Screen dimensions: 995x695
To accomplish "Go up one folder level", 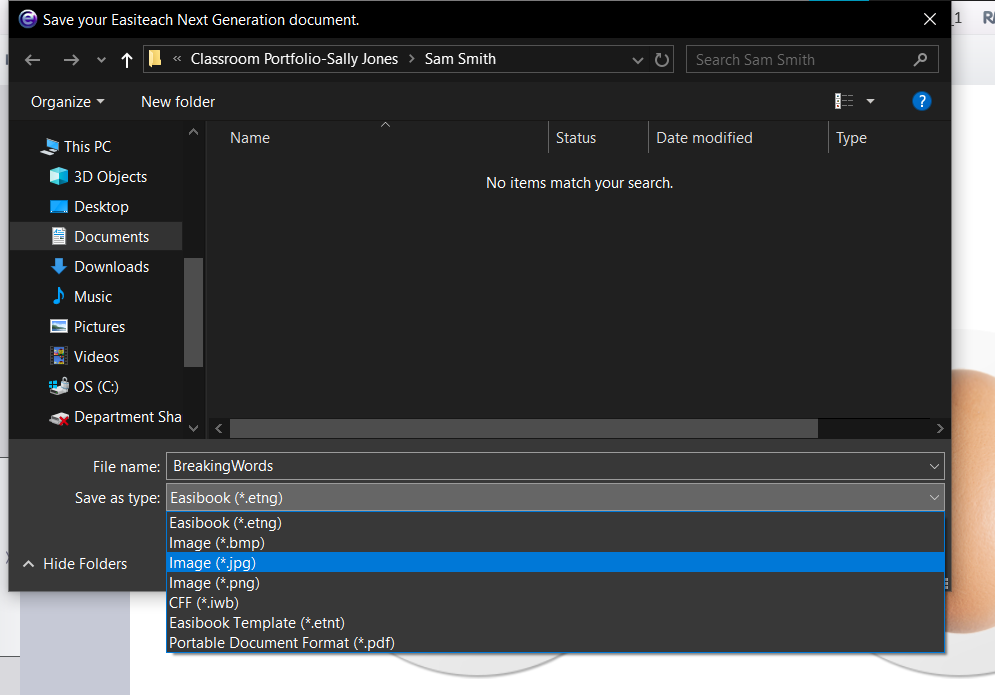I will 127,60.
